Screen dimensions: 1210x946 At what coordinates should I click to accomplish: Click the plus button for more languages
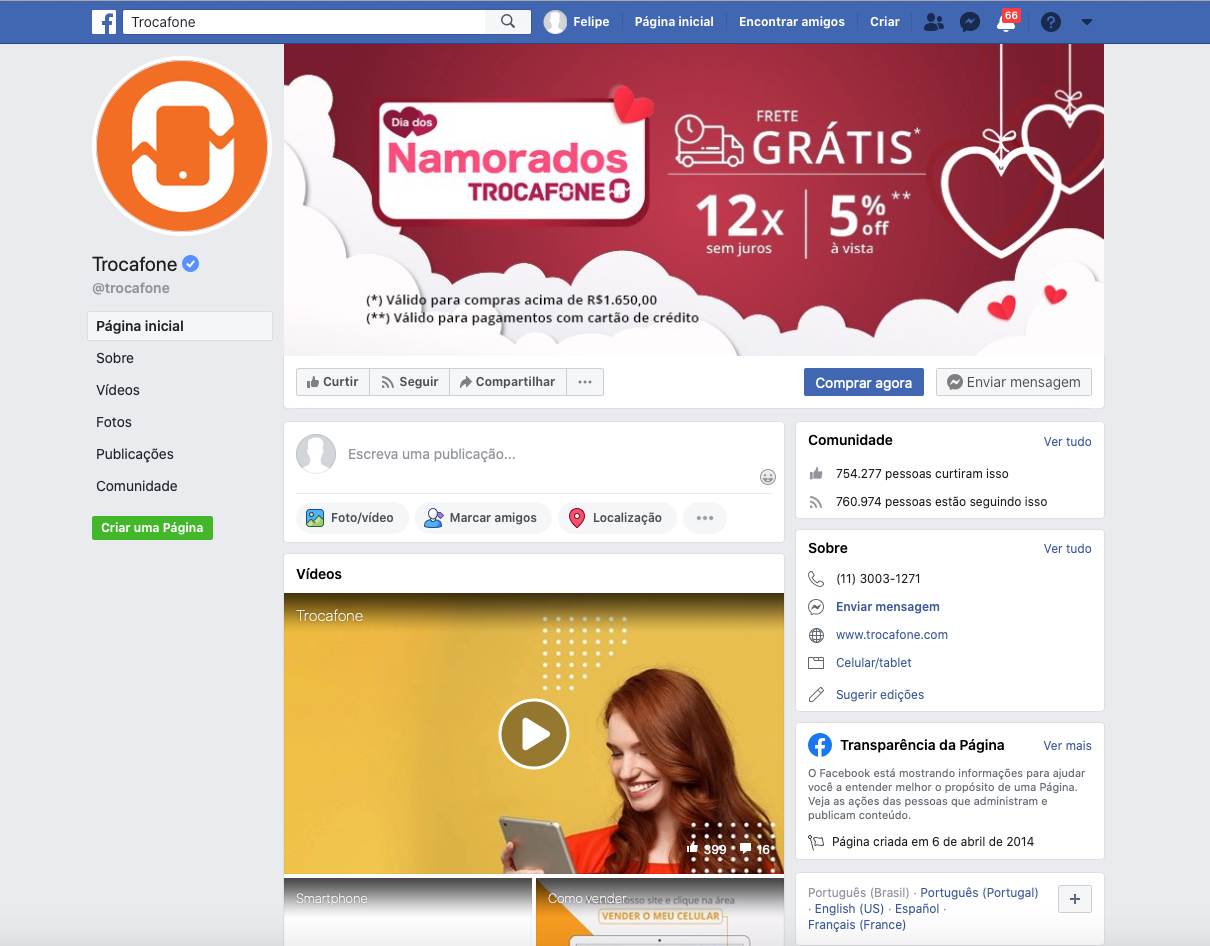pos(1075,899)
